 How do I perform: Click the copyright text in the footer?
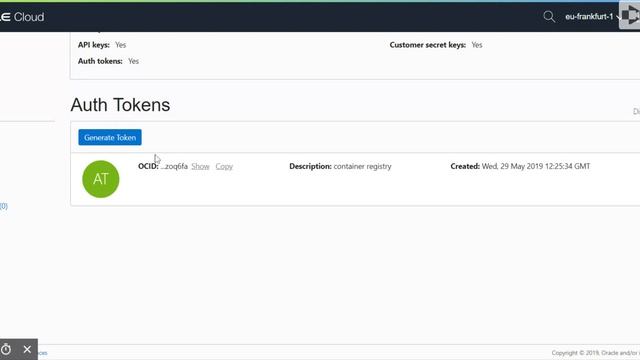pyautogui.click(x=596, y=353)
